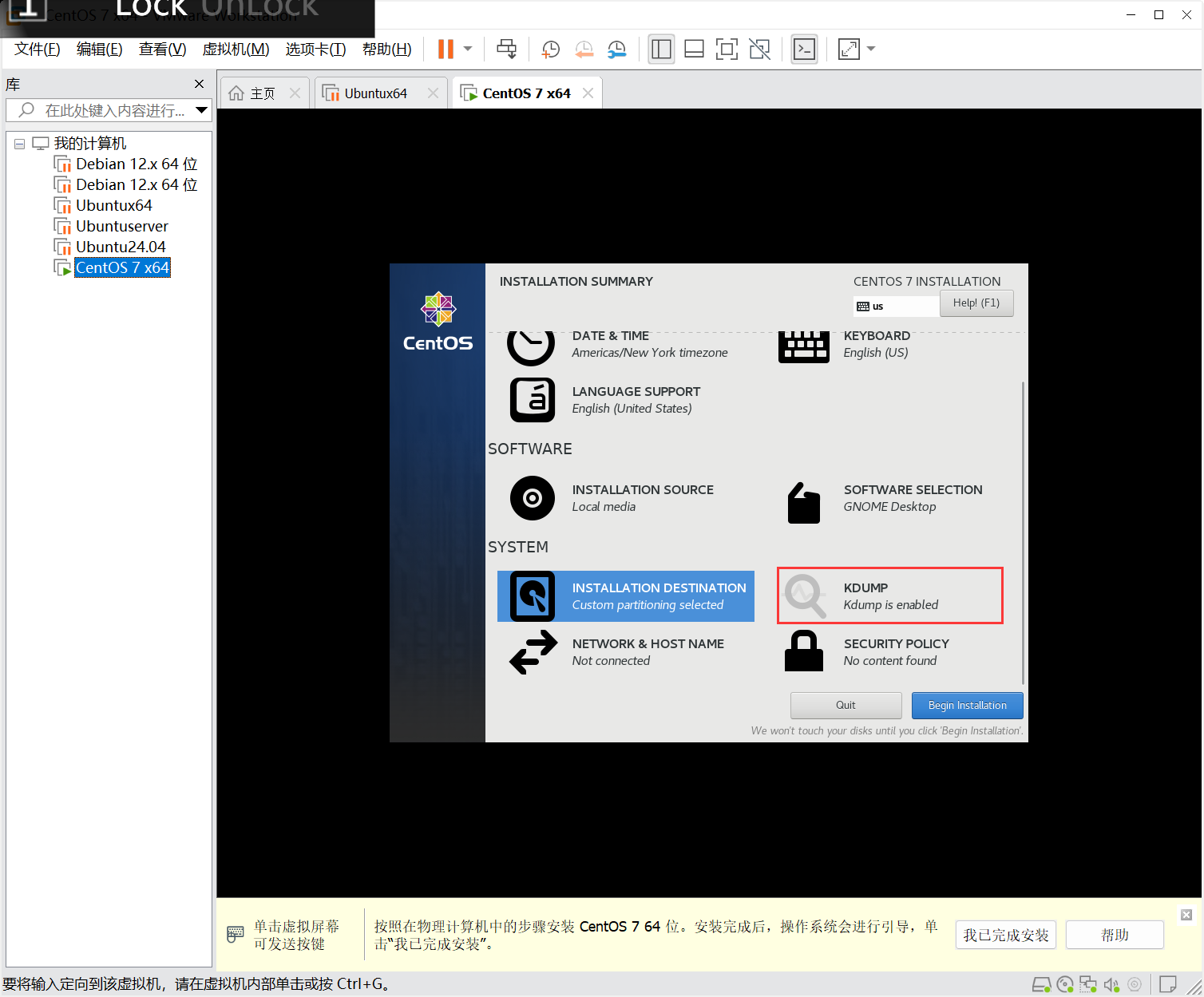
Task: Select the Ubuntux64 VM in library
Action: [102, 205]
